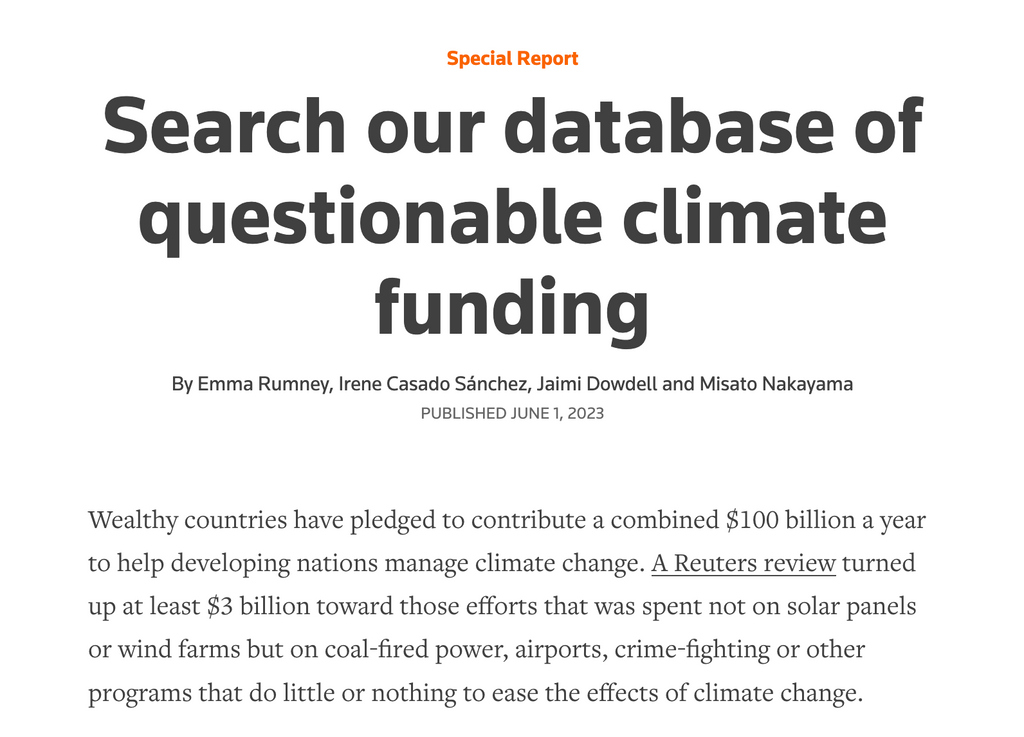The width and height of the screenshot is (1024, 737).
Task: Click the orange 'Special Report' label
Action: click(x=513, y=59)
